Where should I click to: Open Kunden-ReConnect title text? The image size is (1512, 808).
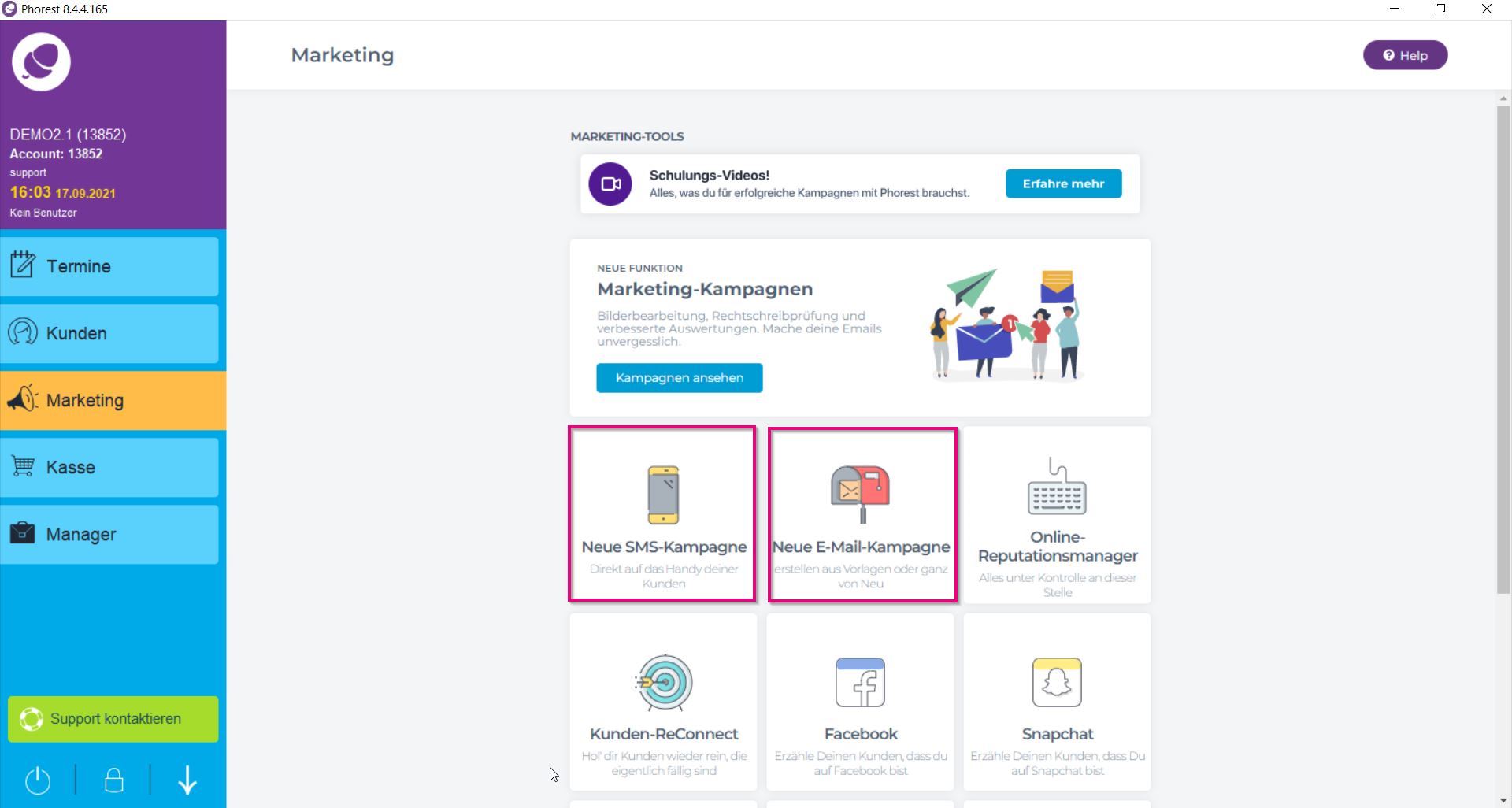(664, 734)
